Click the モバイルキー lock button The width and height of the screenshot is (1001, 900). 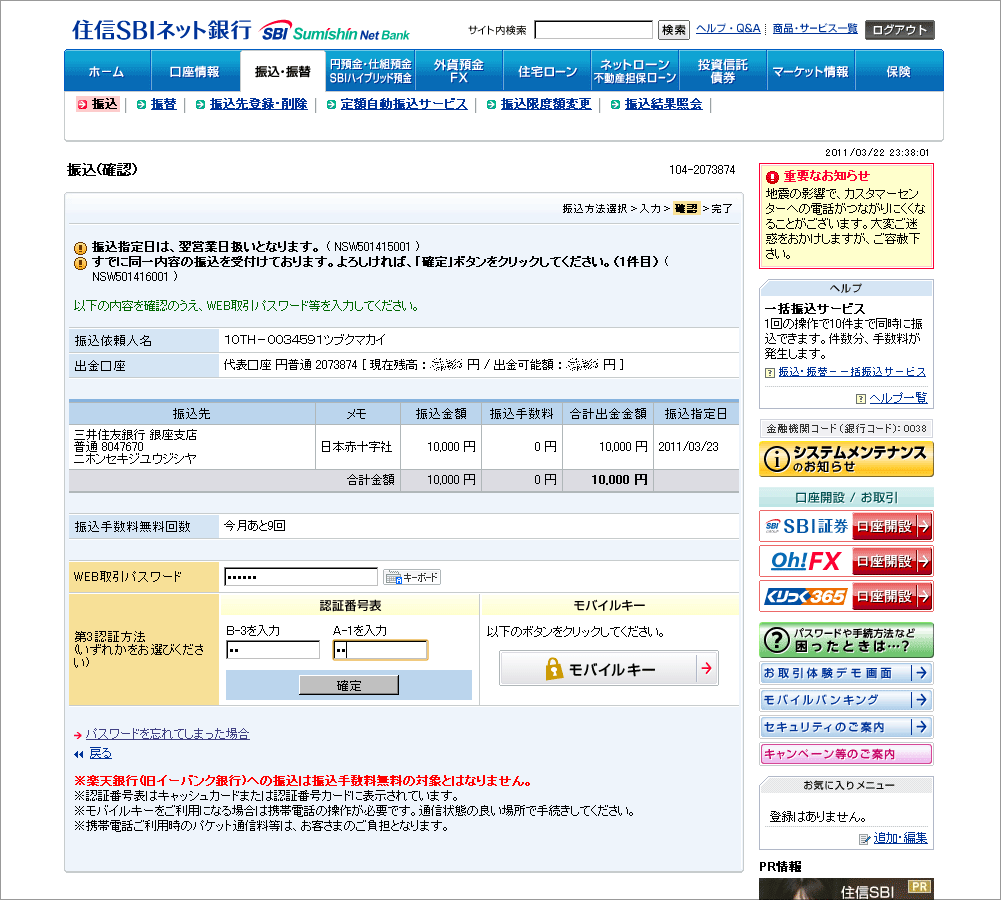pos(608,668)
